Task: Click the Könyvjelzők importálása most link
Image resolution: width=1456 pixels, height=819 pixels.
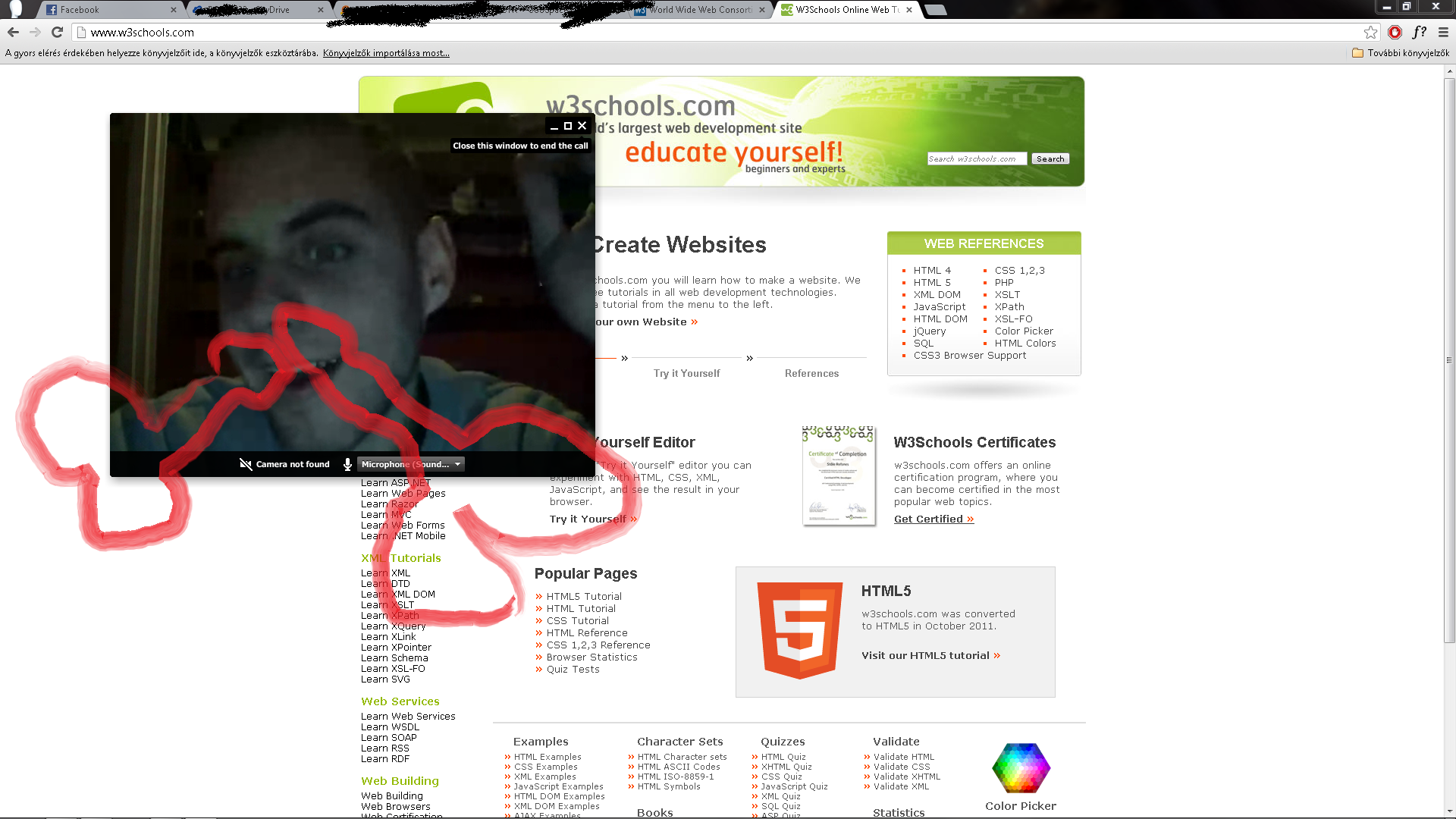Action: (x=386, y=53)
